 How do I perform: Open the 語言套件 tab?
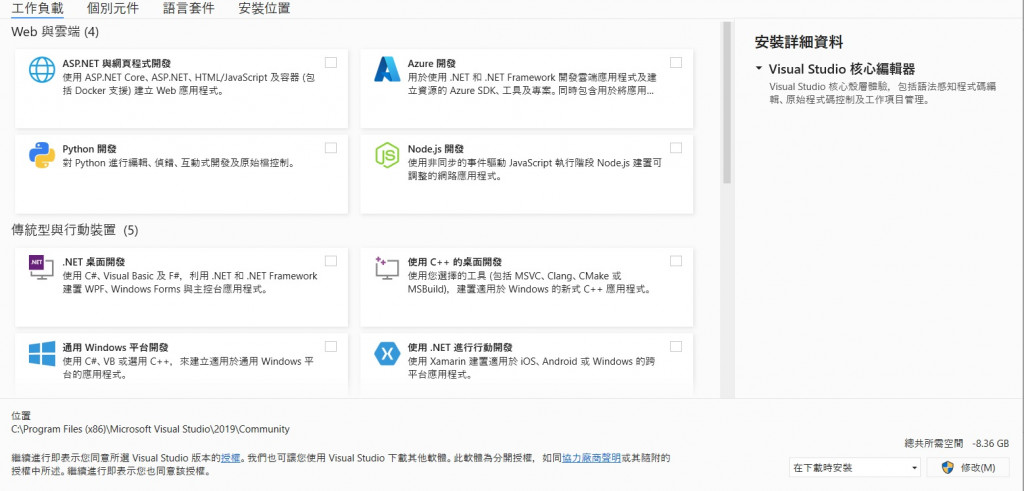point(189,8)
